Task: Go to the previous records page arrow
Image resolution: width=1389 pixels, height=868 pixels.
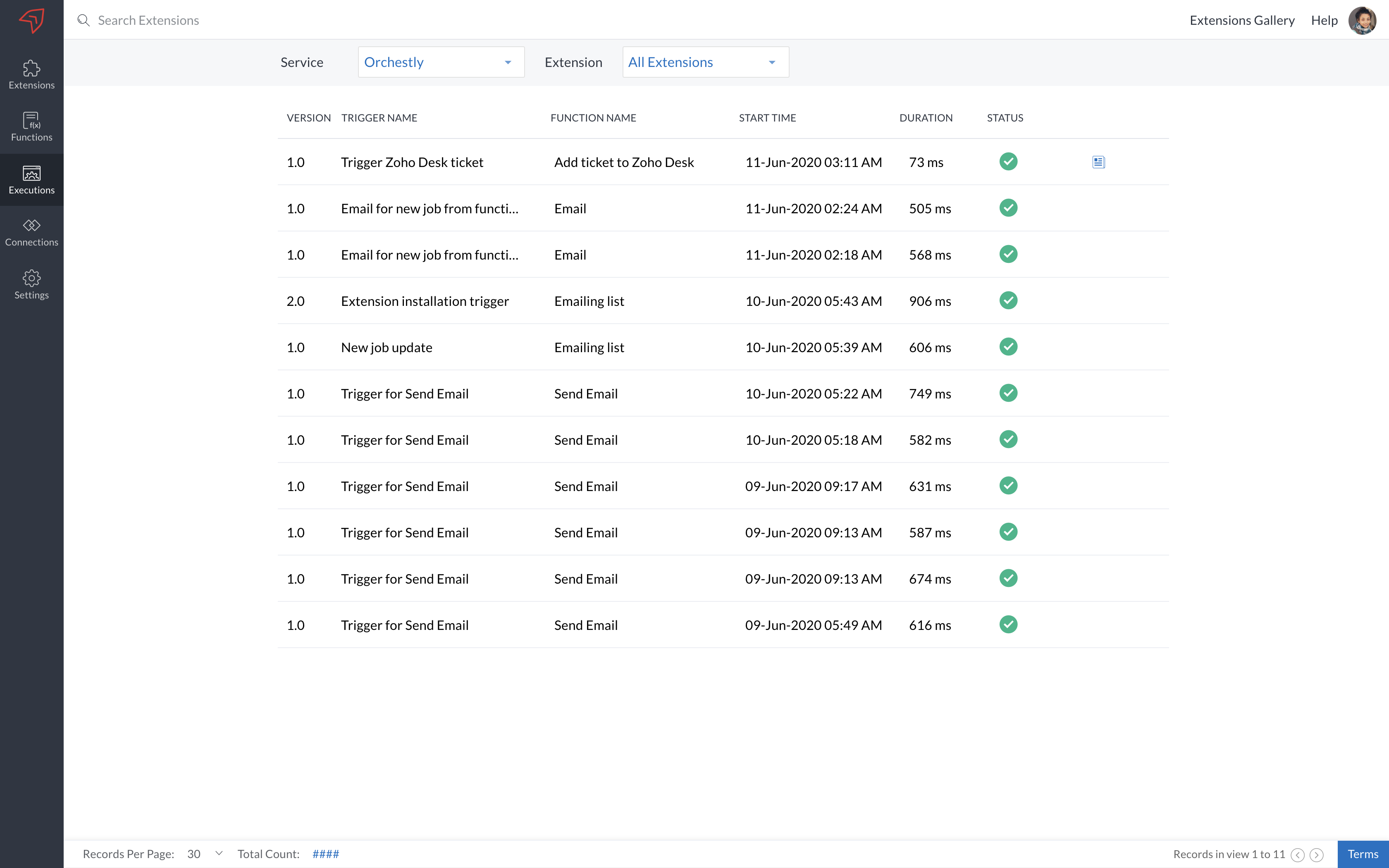Action: click(1297, 855)
